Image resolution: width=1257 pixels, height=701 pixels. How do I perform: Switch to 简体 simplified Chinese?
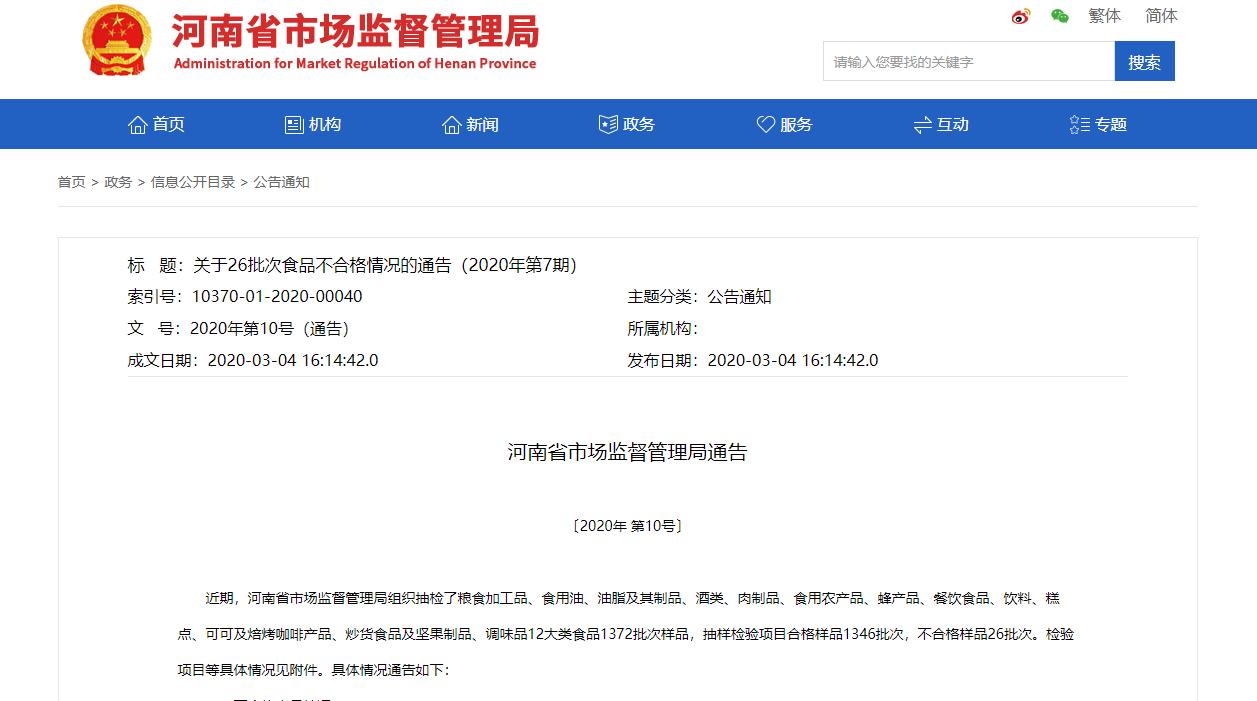[1161, 16]
